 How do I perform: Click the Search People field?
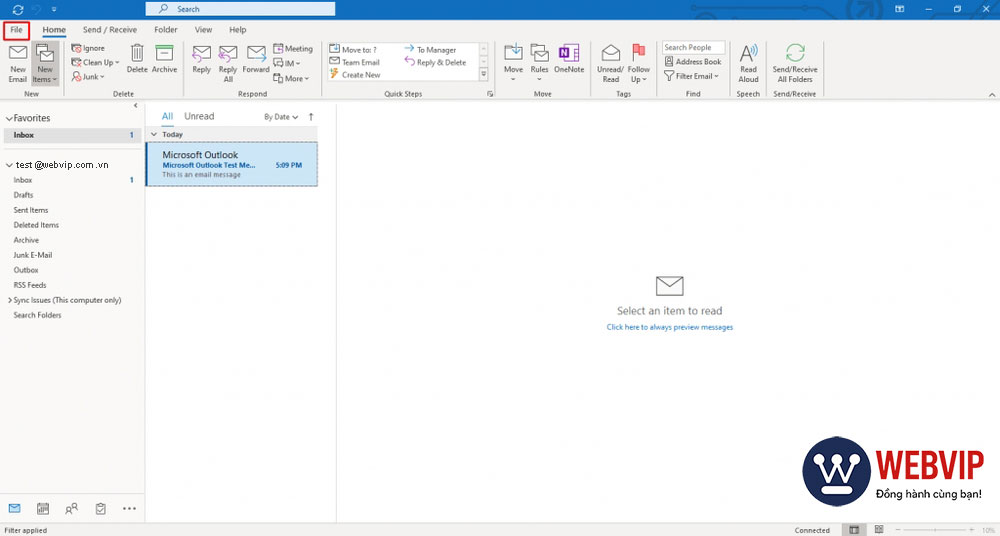pyautogui.click(x=693, y=47)
